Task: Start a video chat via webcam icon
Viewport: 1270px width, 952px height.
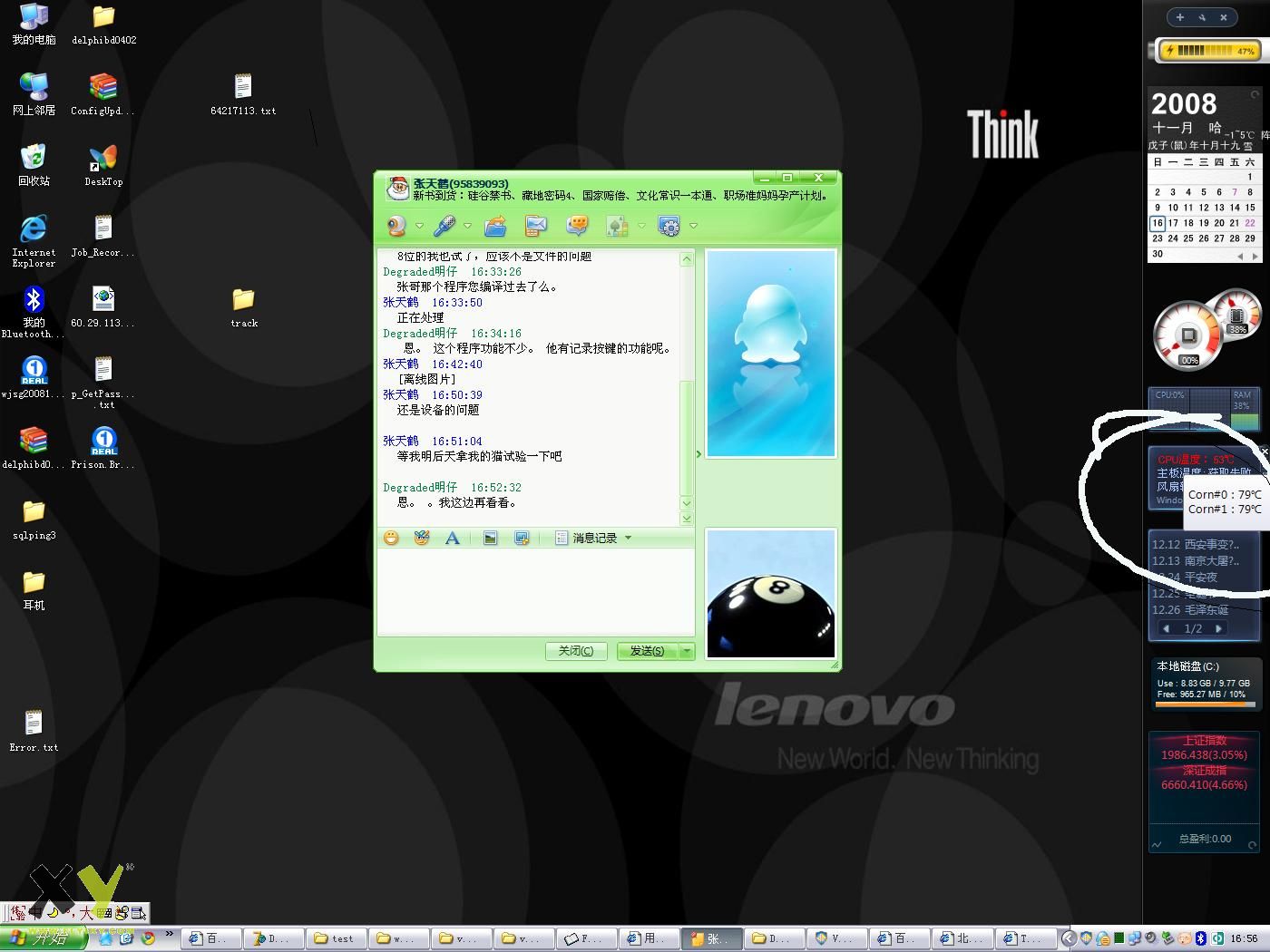Action: pos(396,226)
